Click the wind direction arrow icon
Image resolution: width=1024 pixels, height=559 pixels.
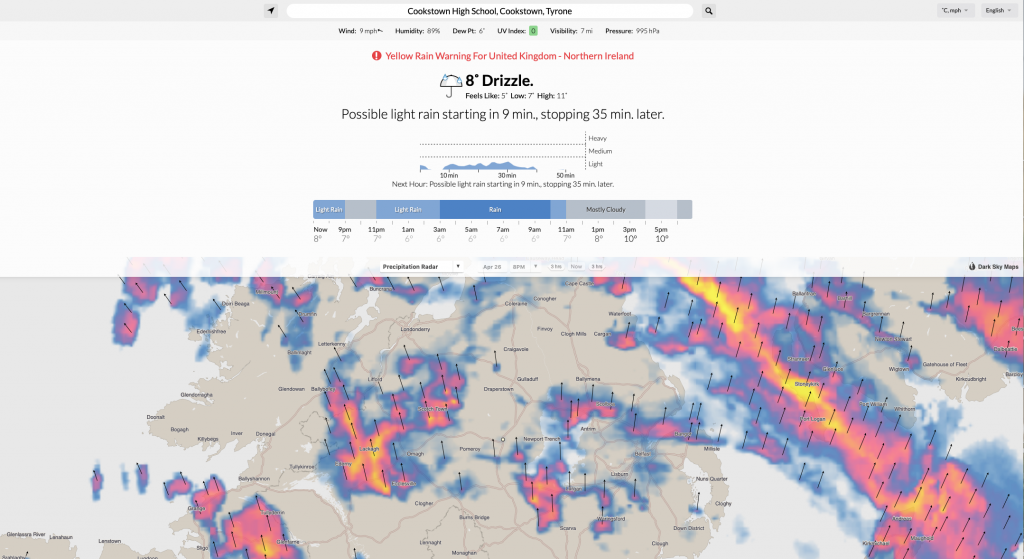pos(380,31)
